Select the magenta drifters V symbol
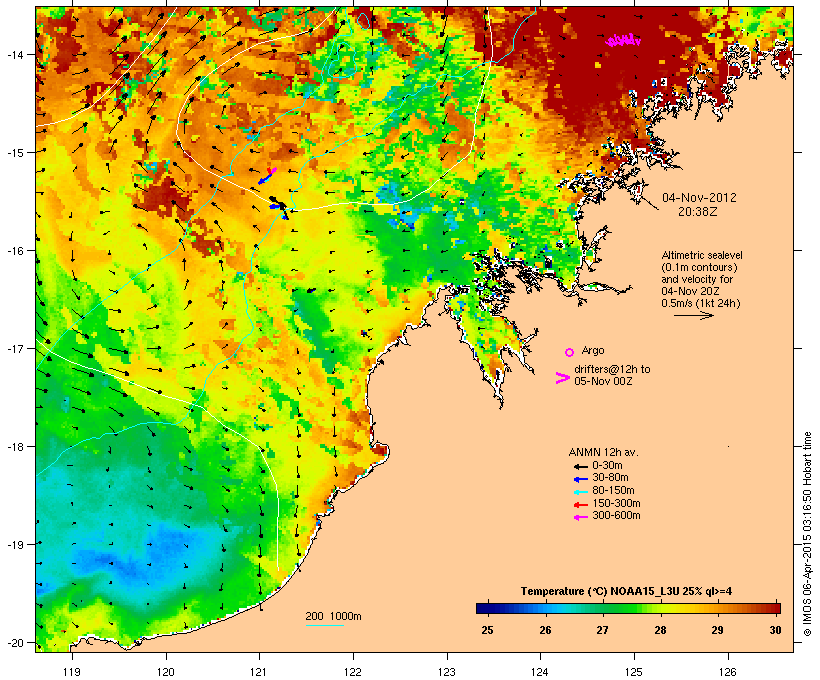The height and width of the screenshot is (680, 820). coord(562,378)
